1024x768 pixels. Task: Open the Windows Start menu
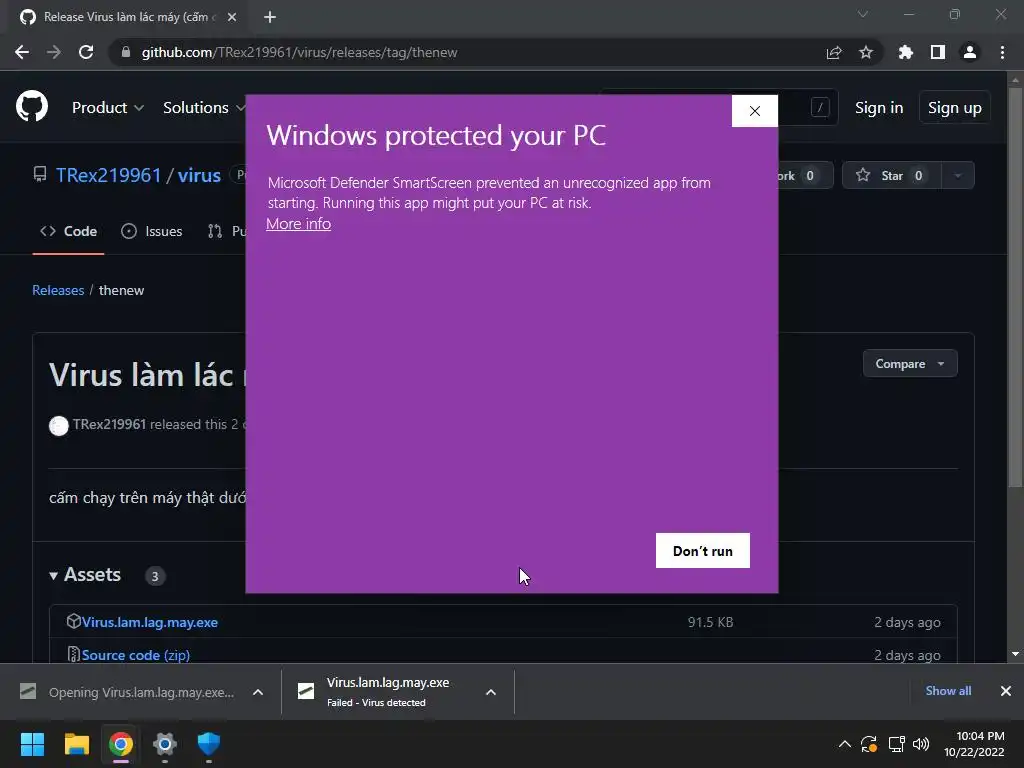click(x=32, y=744)
